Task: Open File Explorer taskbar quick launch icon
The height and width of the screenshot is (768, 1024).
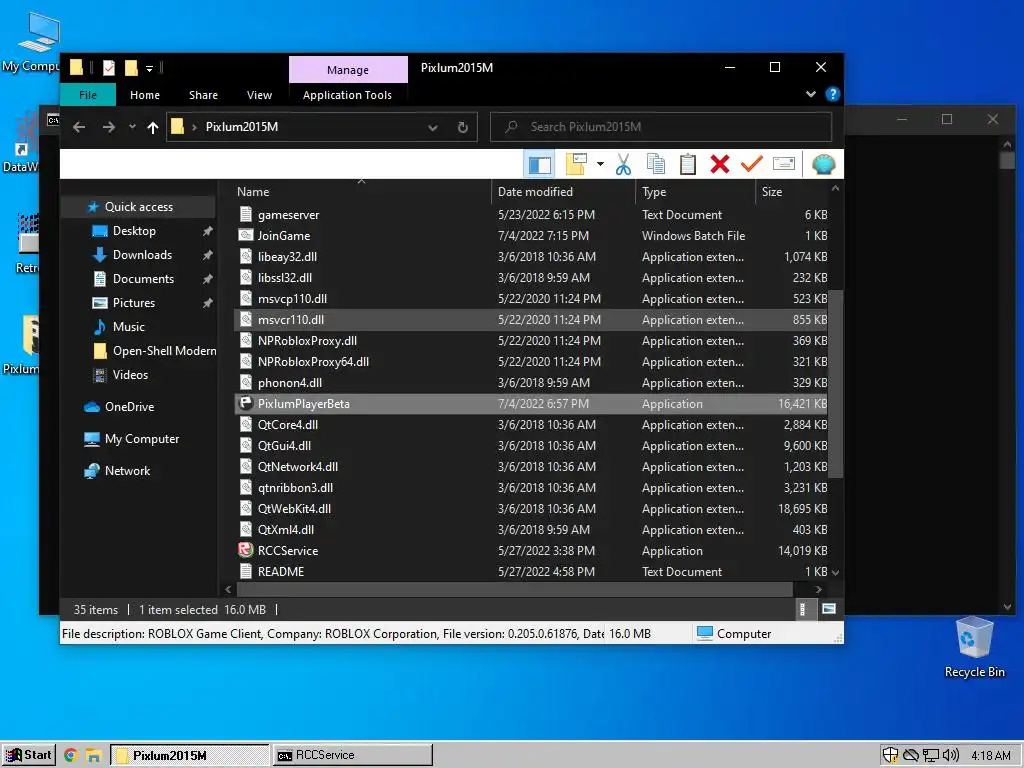Action: coord(93,756)
